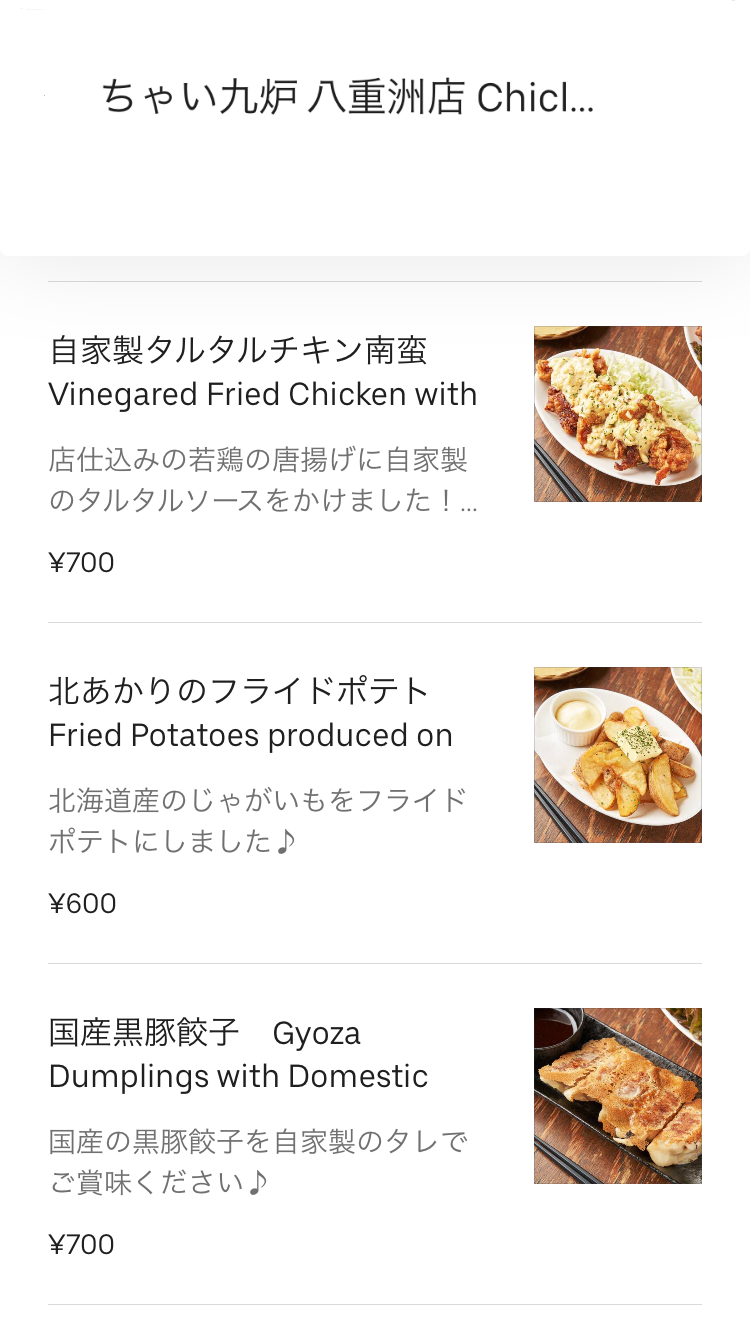Click the "Fried Potatoes produced on" text
This screenshot has height=1334, width=750.
(250, 736)
